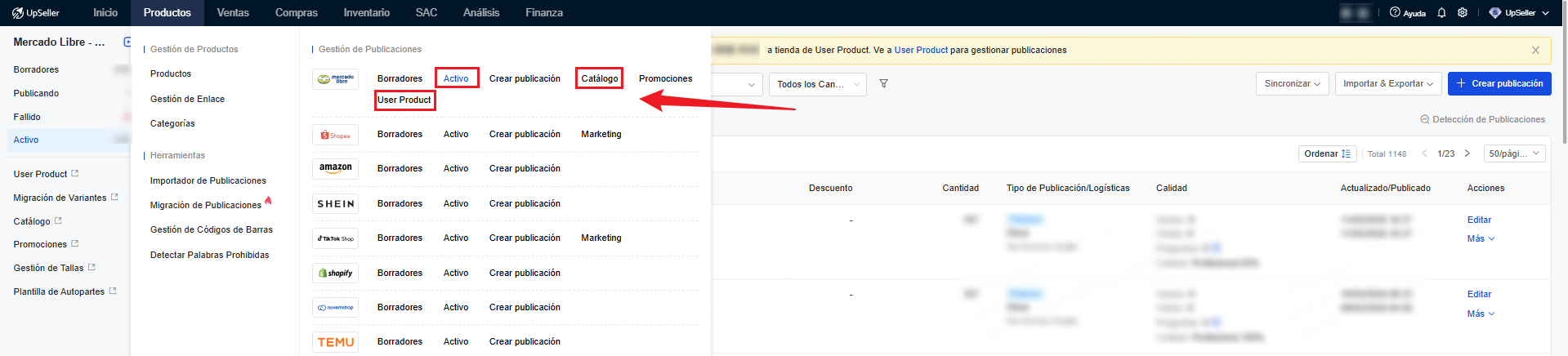Select User Product under Mercado Libre
The height and width of the screenshot is (356, 1568).
tap(404, 100)
